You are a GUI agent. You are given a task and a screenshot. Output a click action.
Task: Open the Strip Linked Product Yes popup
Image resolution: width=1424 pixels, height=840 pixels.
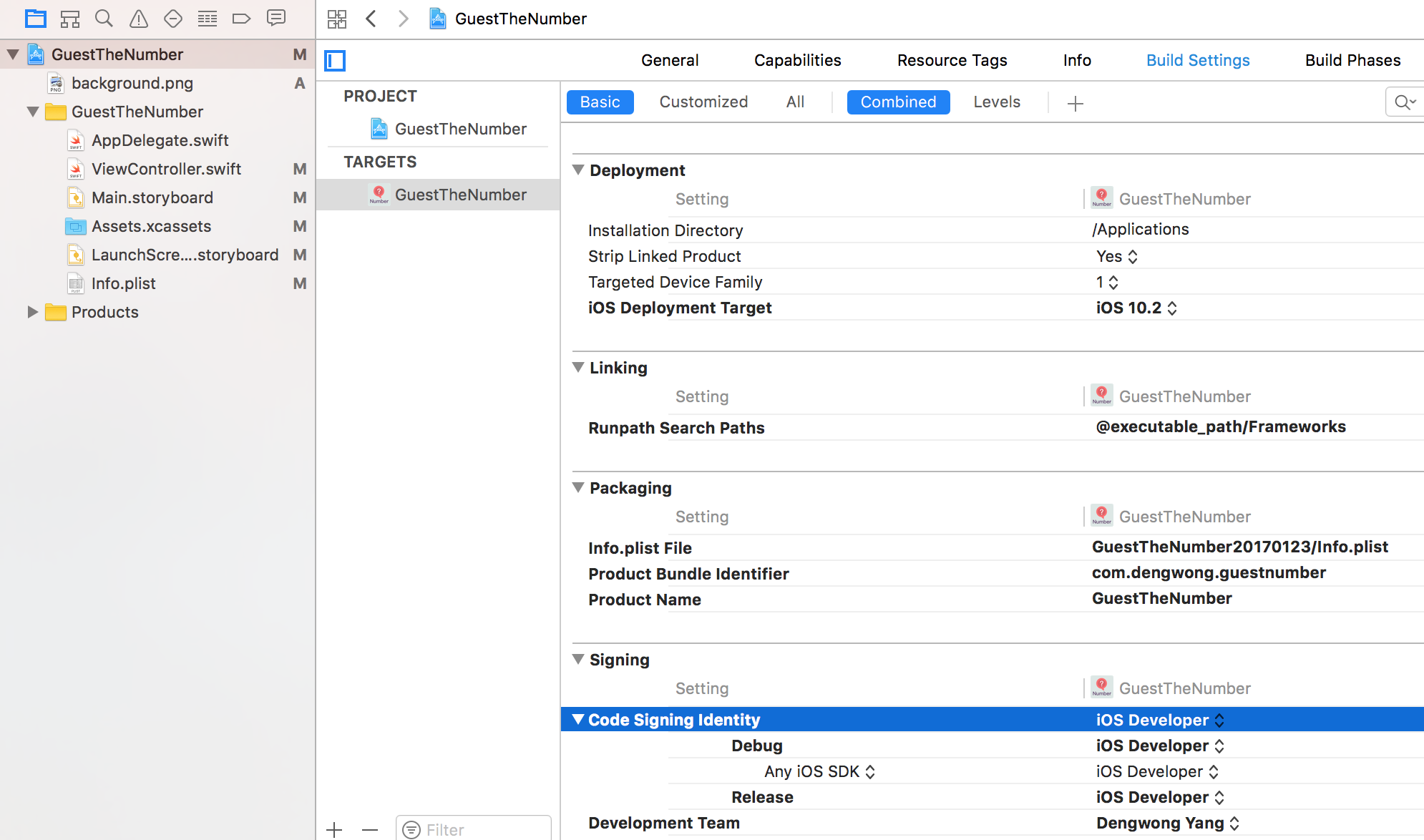click(x=1117, y=256)
